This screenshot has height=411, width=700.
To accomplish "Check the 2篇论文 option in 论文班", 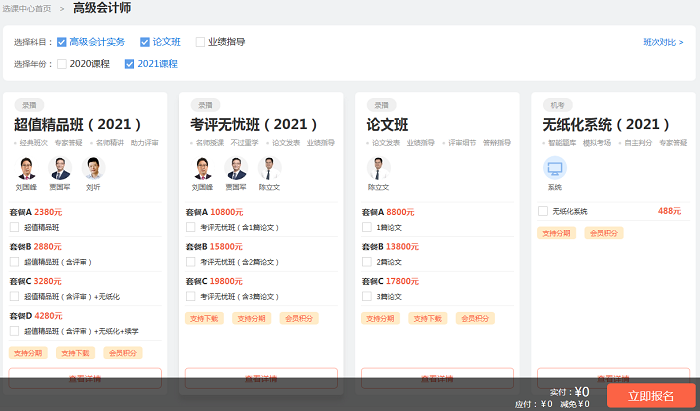I will [x=367, y=262].
